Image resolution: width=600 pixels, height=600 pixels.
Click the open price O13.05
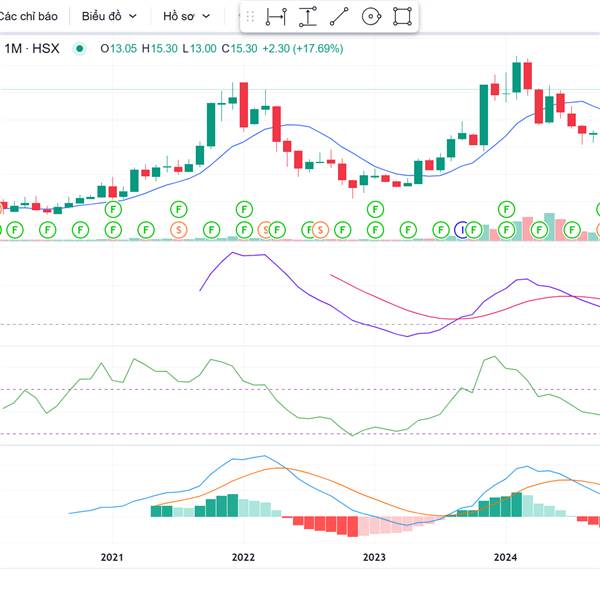(x=118, y=49)
